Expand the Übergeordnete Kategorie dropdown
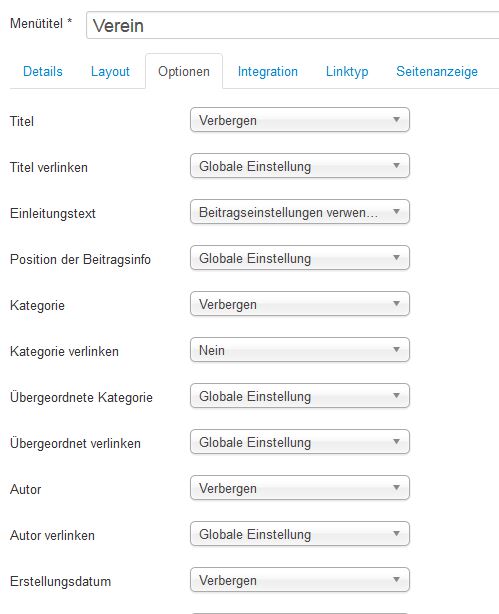This screenshot has width=499, height=614. pos(300,396)
